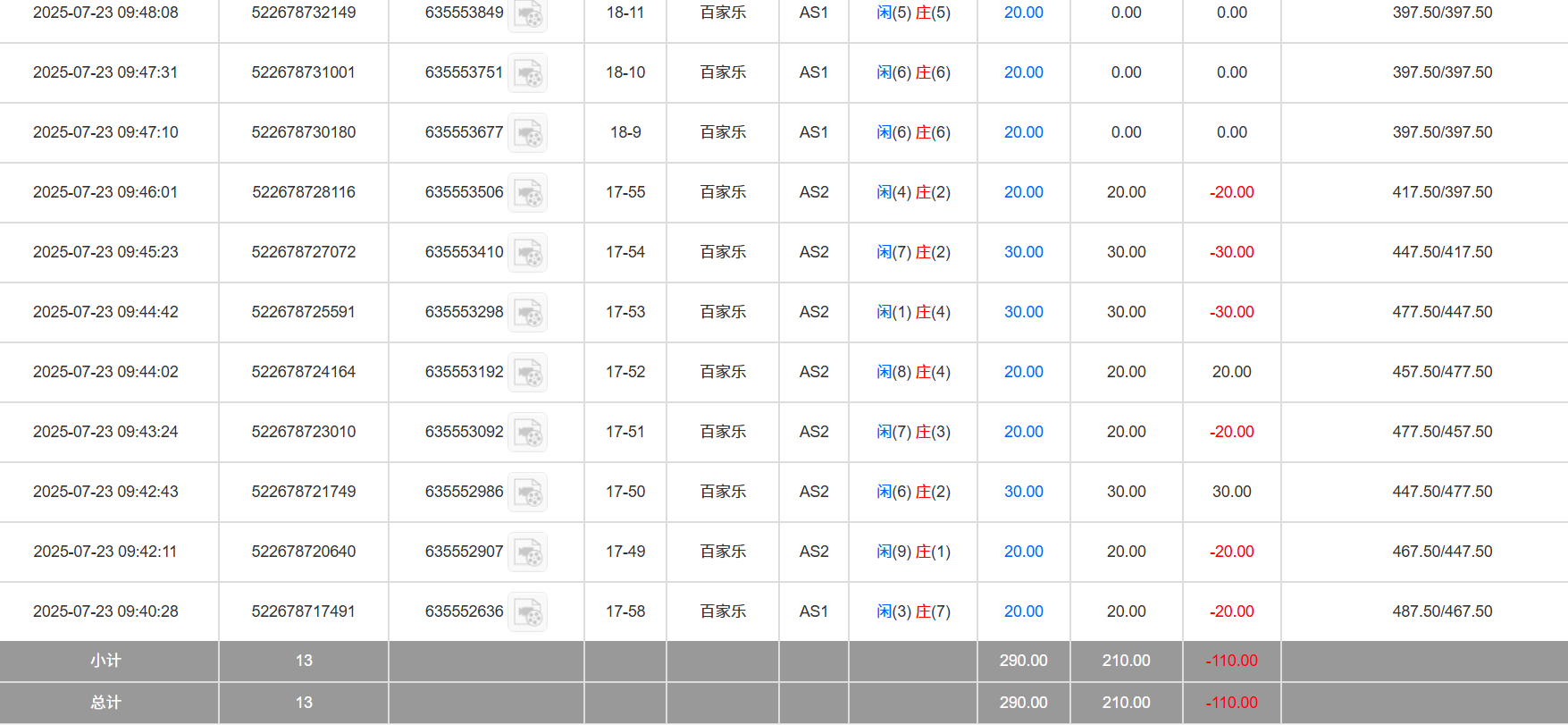Open blue 20.00 bet amount for round 18-11

coord(1023,13)
